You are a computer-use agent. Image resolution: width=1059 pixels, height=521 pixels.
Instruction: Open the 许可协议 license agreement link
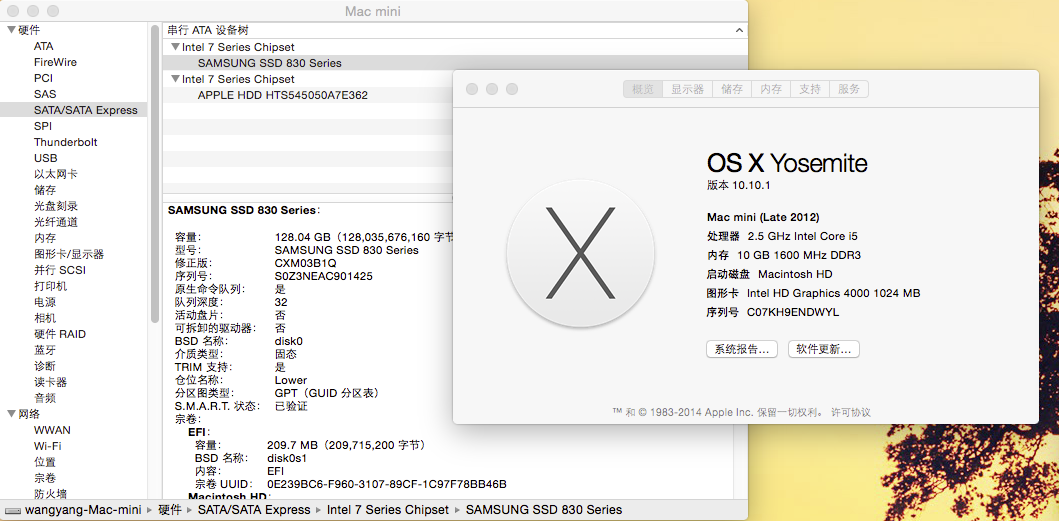[851, 412]
